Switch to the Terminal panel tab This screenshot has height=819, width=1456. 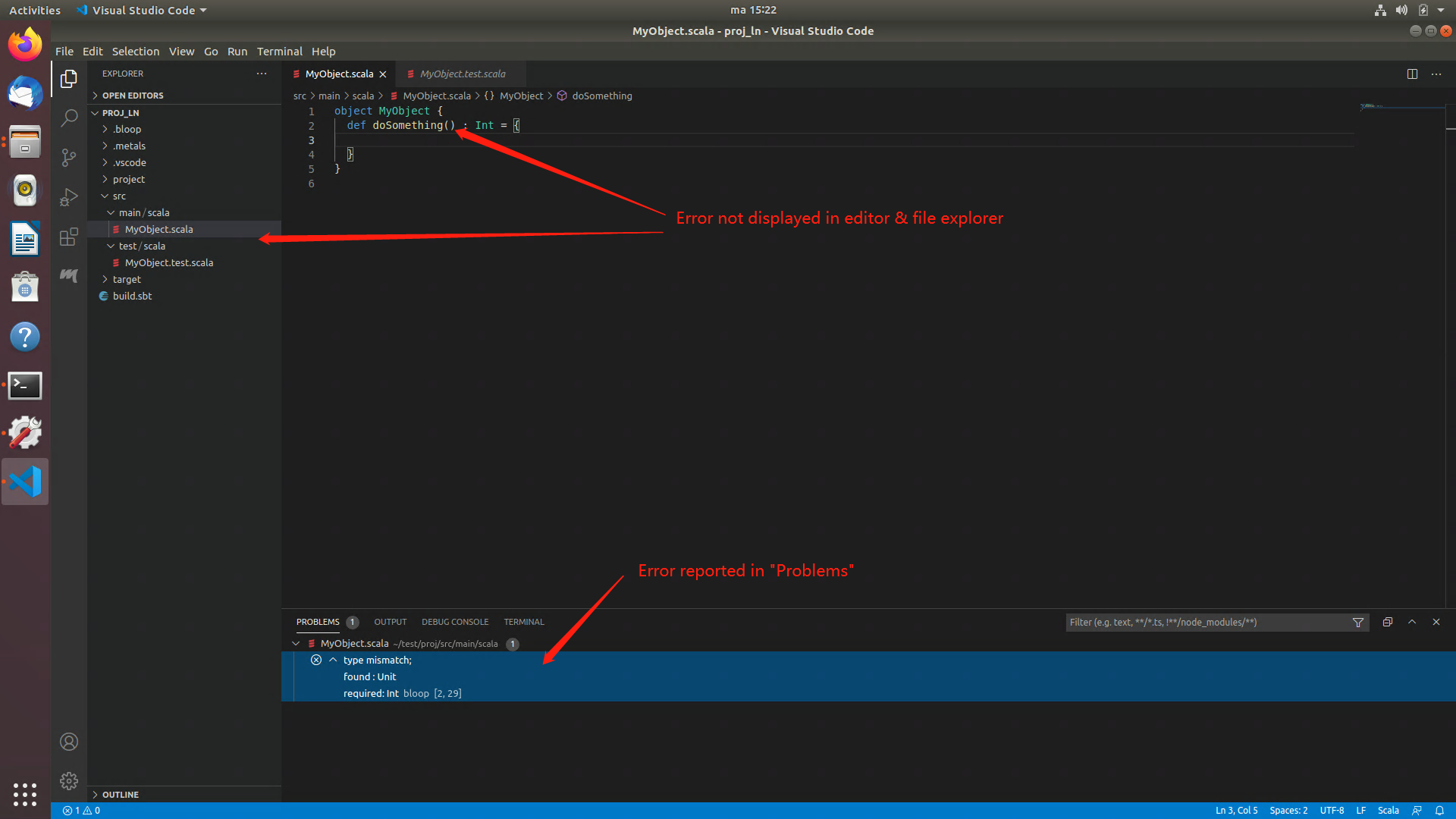click(524, 622)
